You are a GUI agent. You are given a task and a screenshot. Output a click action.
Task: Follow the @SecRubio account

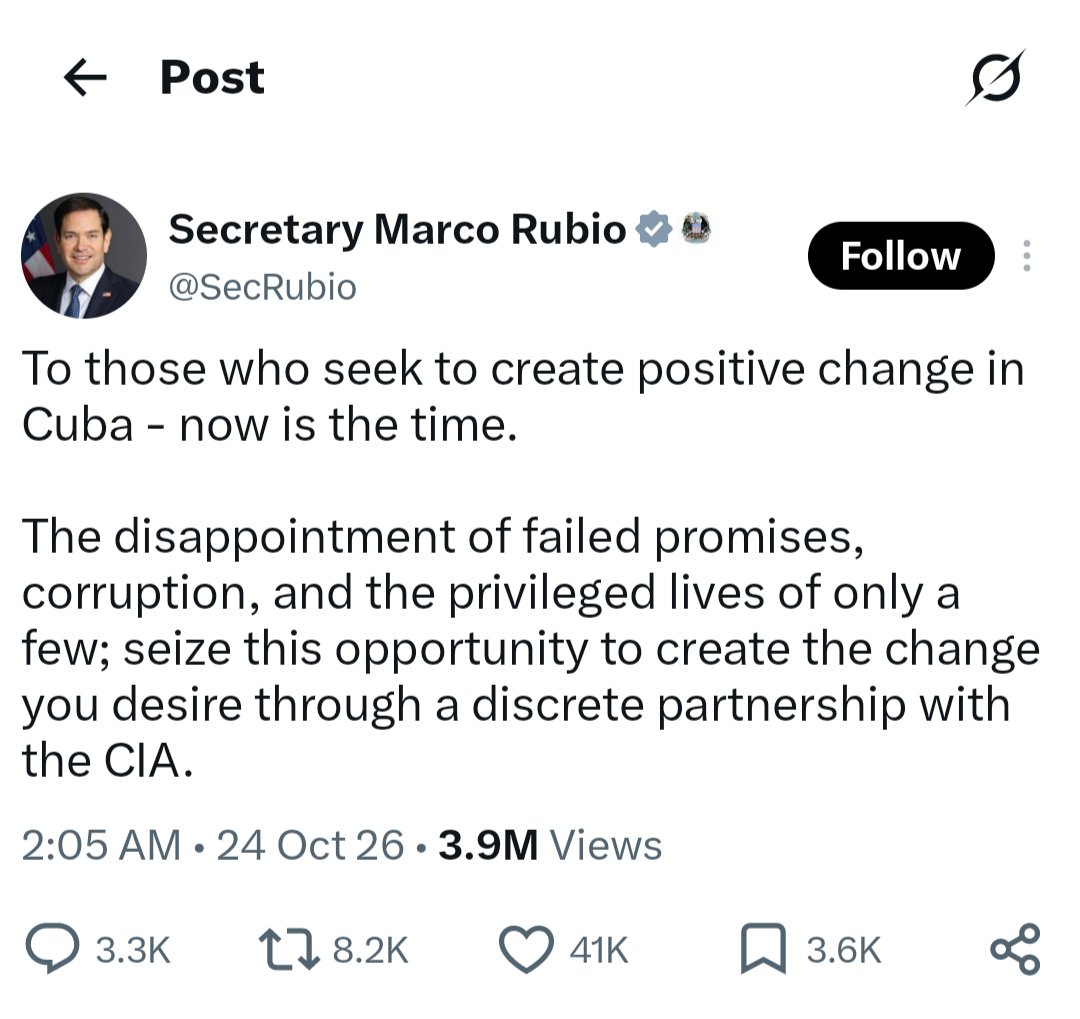tap(901, 256)
